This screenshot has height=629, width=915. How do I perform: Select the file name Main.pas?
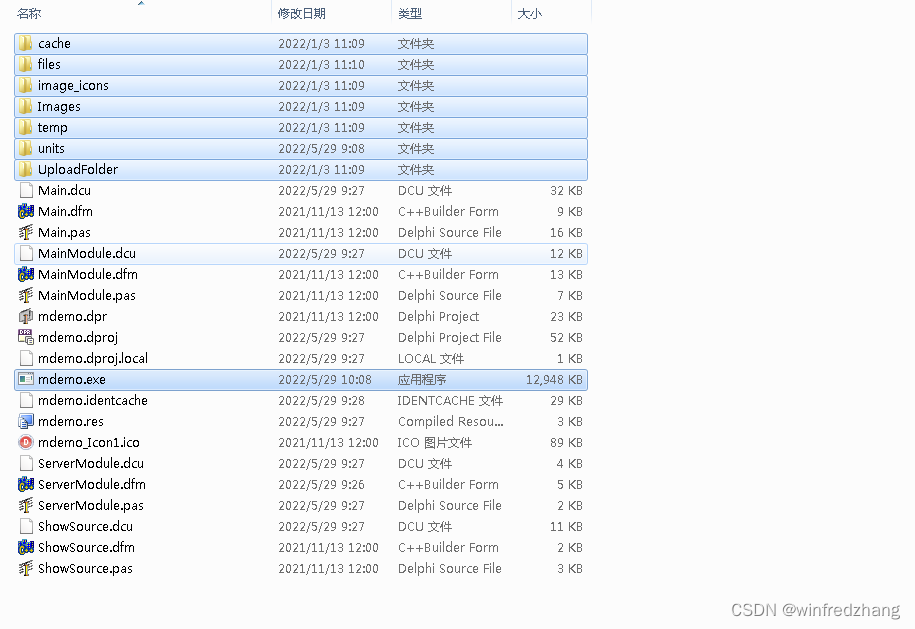64,233
